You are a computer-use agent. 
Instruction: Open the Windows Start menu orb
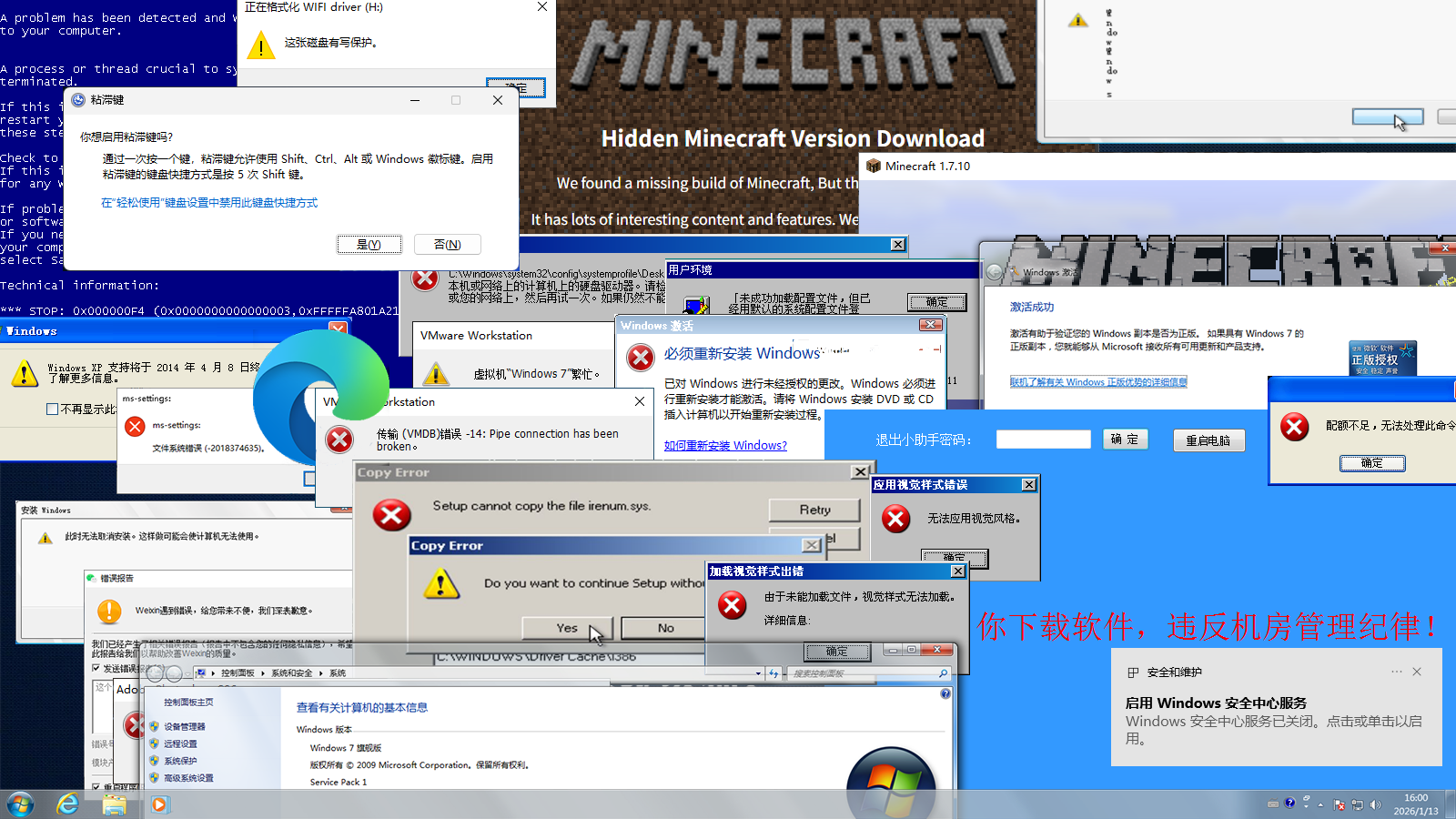(20, 804)
